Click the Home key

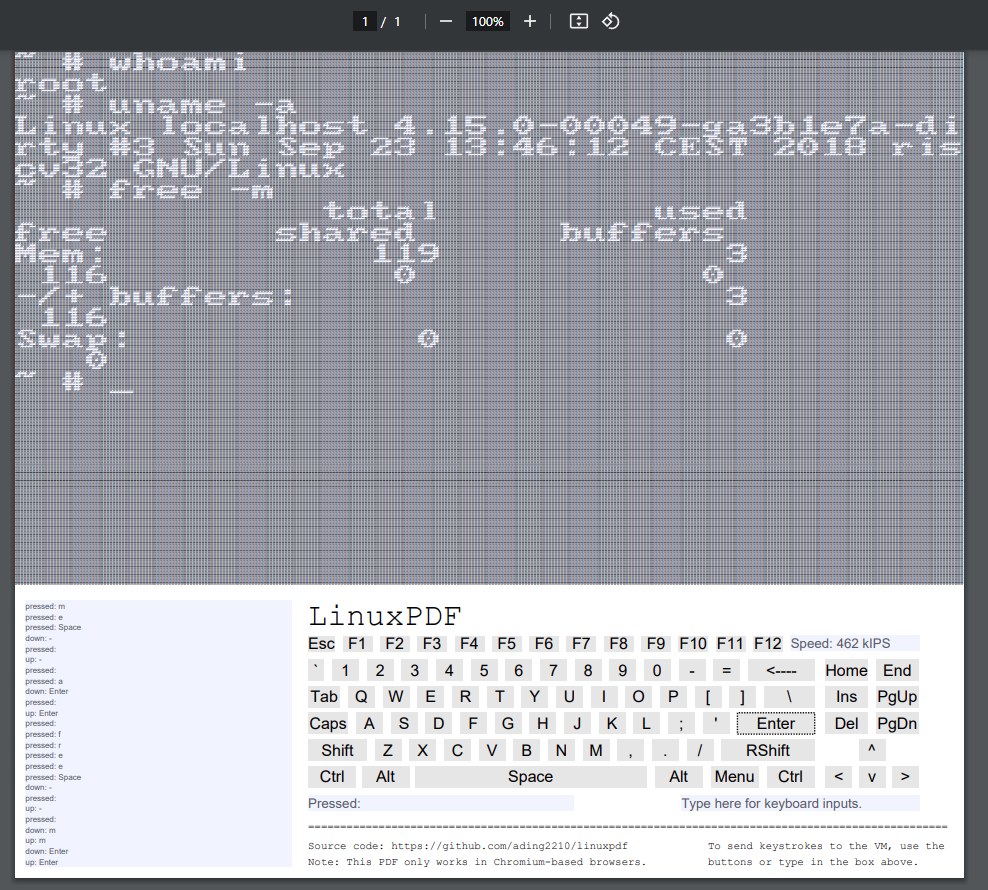pos(846,670)
